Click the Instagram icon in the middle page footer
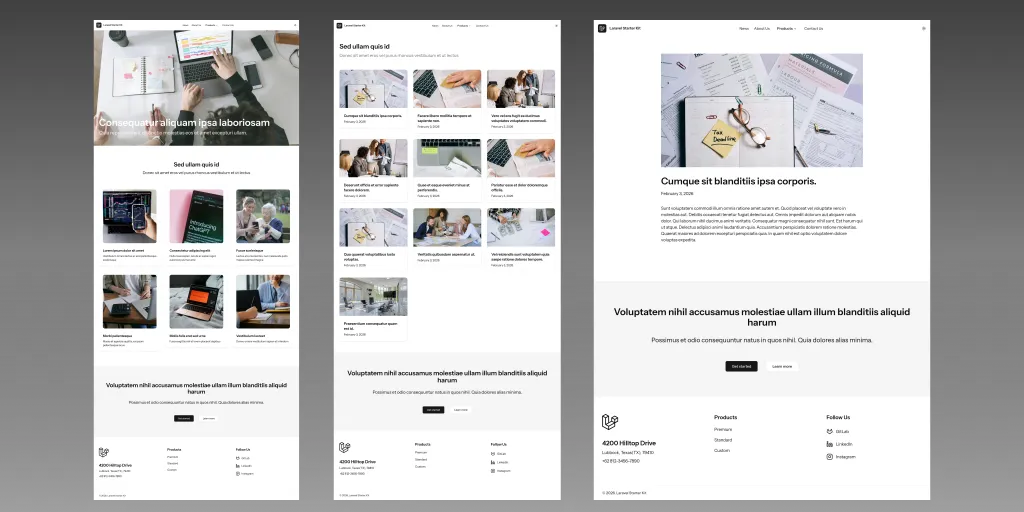Viewport: 1024px width, 512px height. pos(493,471)
